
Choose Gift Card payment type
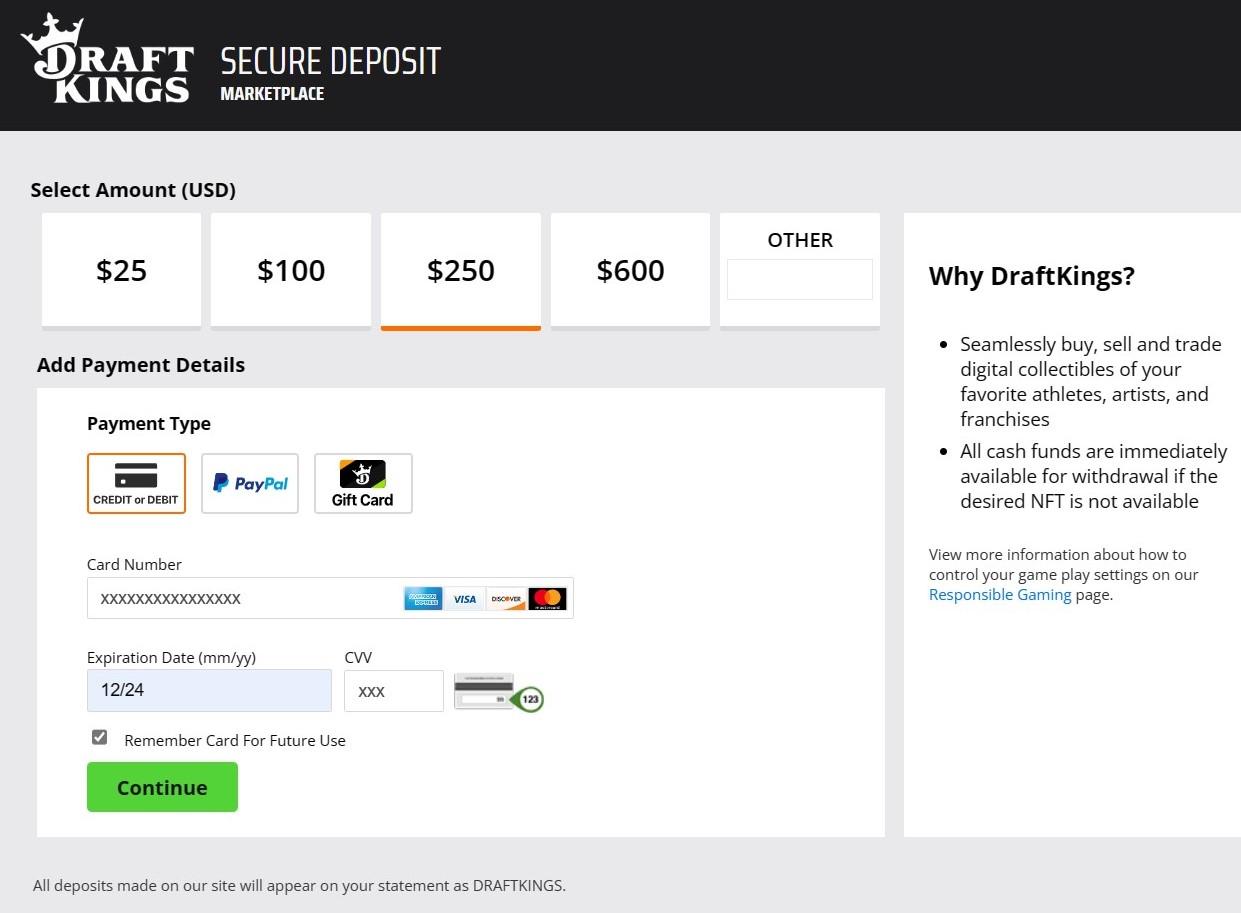363,483
